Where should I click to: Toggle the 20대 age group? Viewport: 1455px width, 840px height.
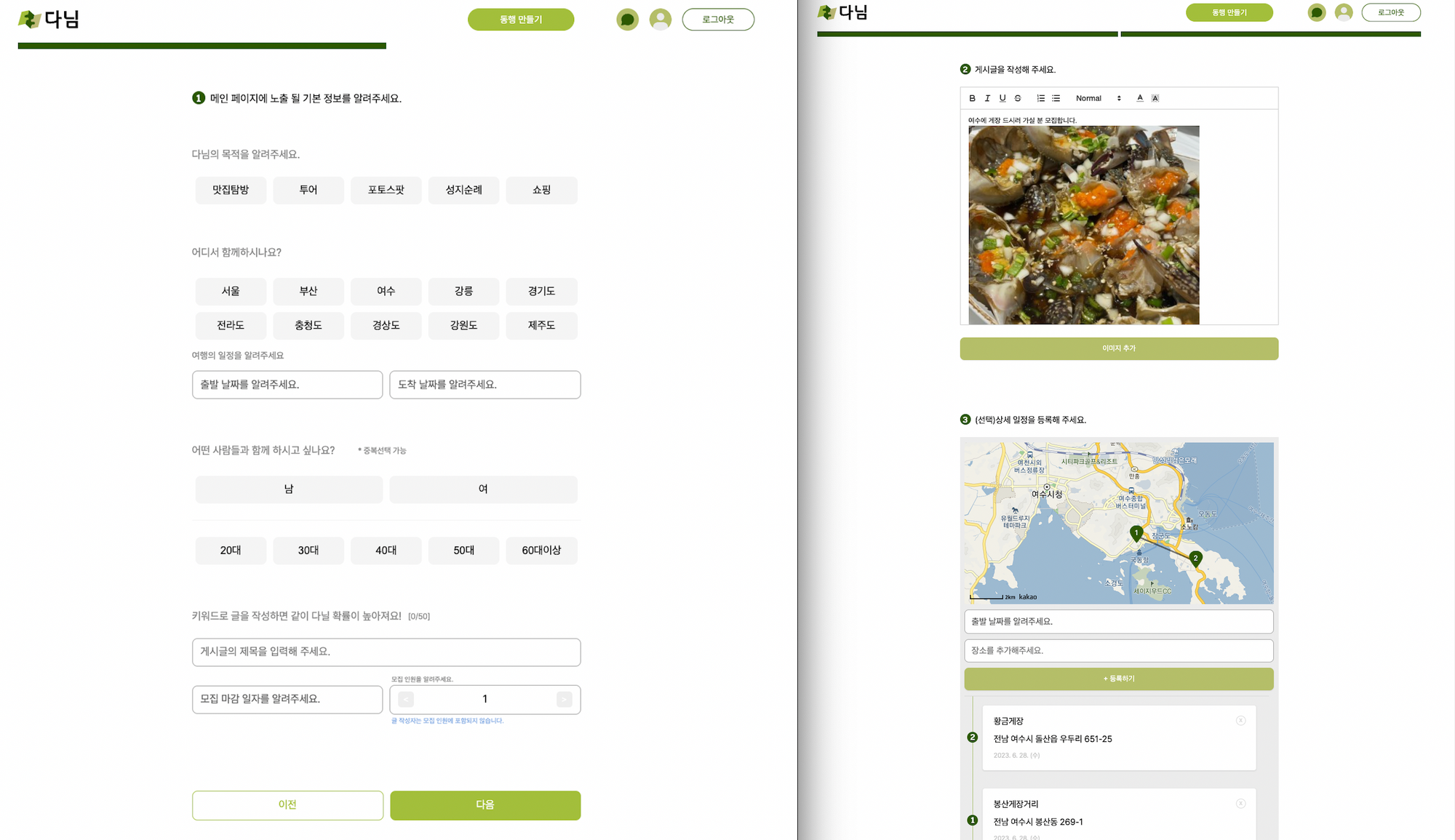coord(231,551)
